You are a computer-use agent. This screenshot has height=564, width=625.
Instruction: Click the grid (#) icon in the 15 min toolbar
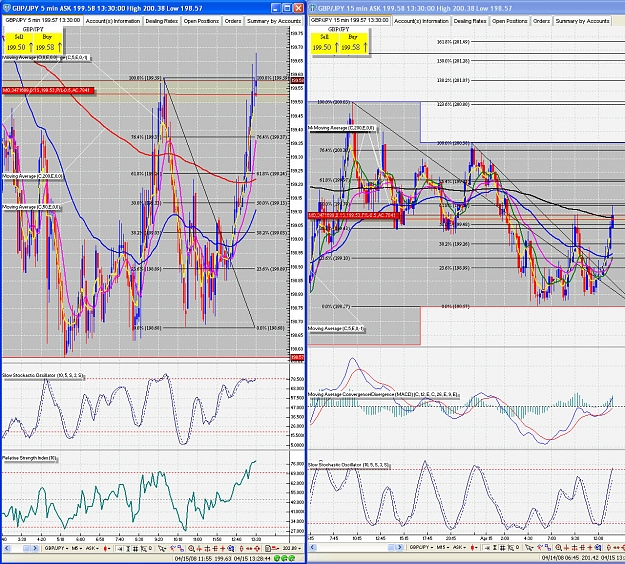pos(503,547)
